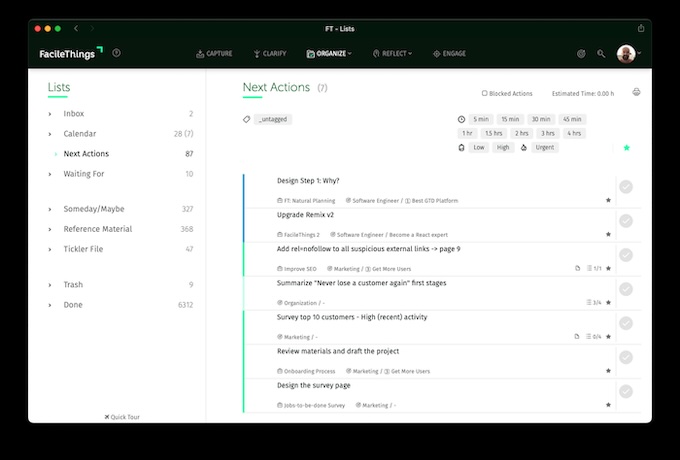Image resolution: width=680 pixels, height=460 pixels.
Task: Enable the Blocked Actions checkbox
Action: tap(484, 93)
